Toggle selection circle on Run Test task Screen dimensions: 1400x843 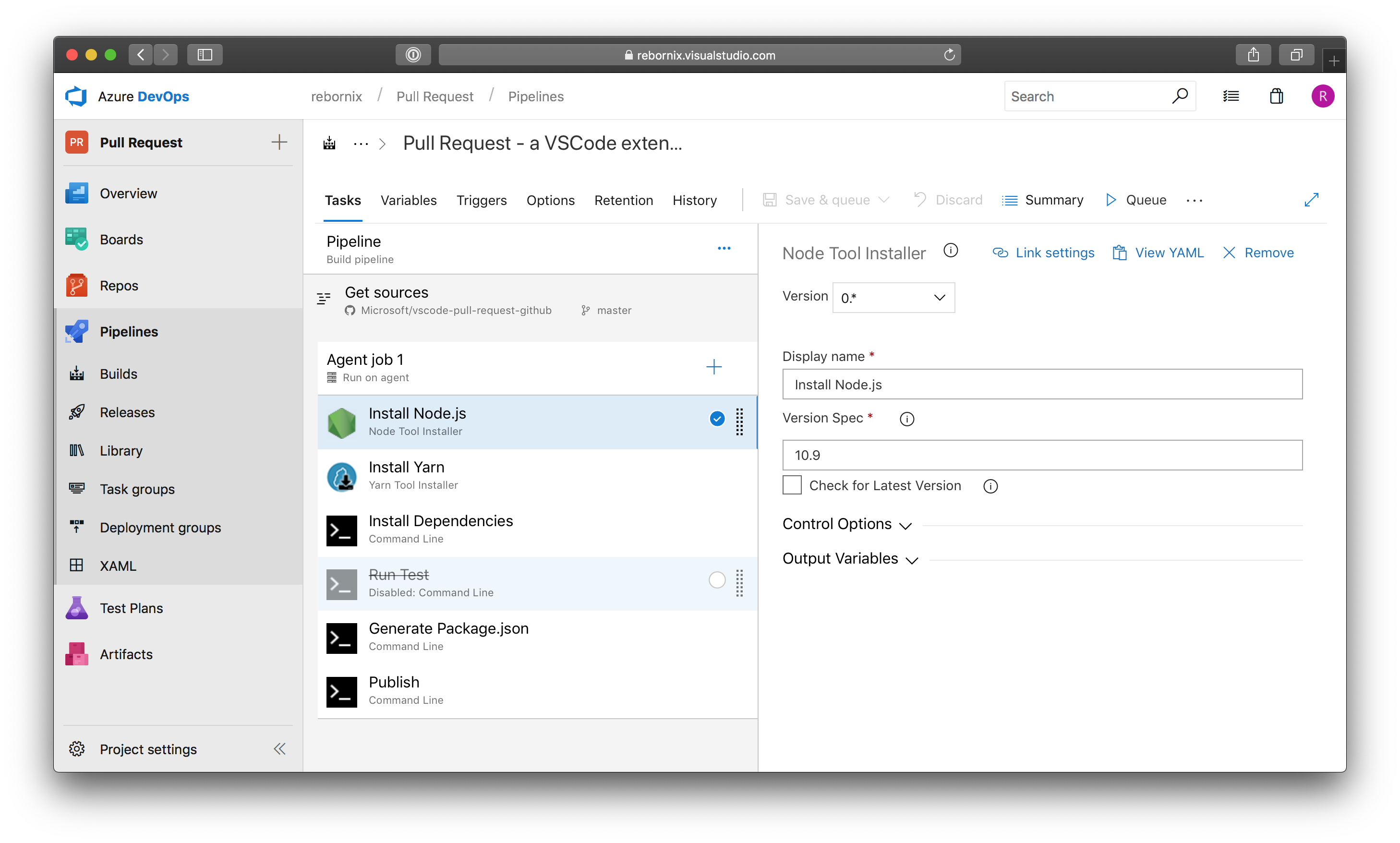click(717, 580)
